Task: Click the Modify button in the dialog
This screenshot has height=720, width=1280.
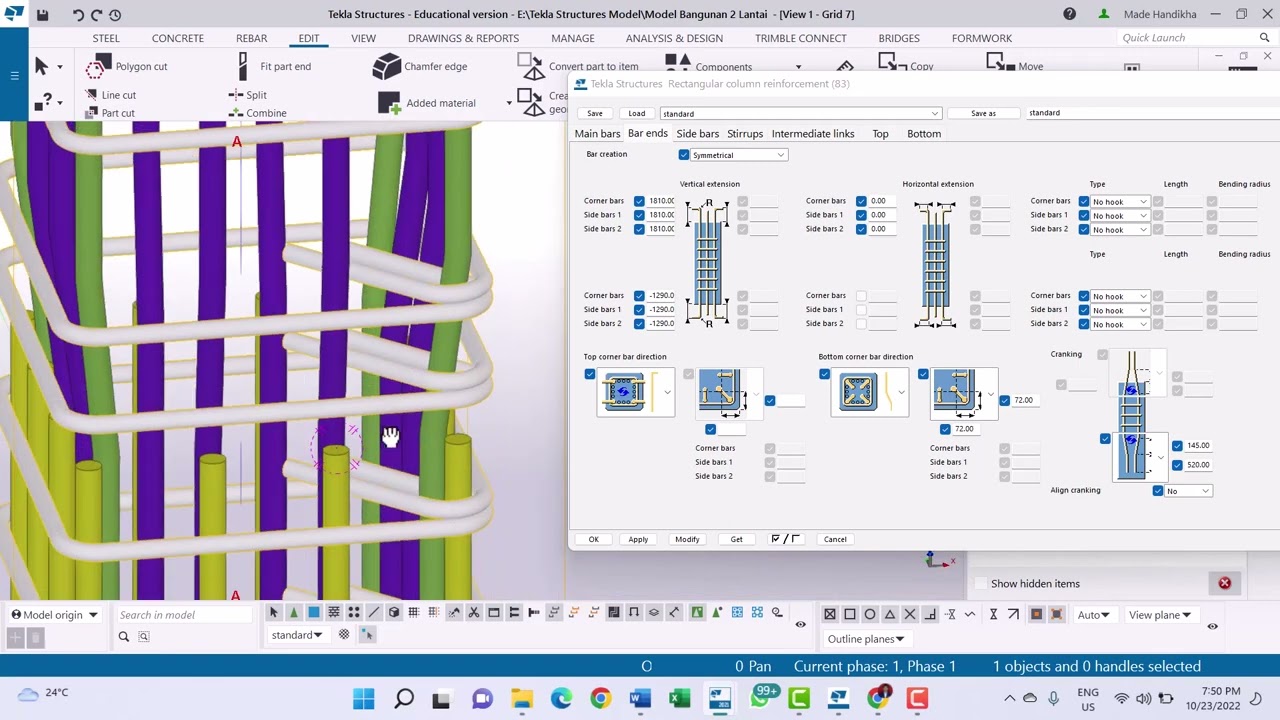Action: (687, 539)
